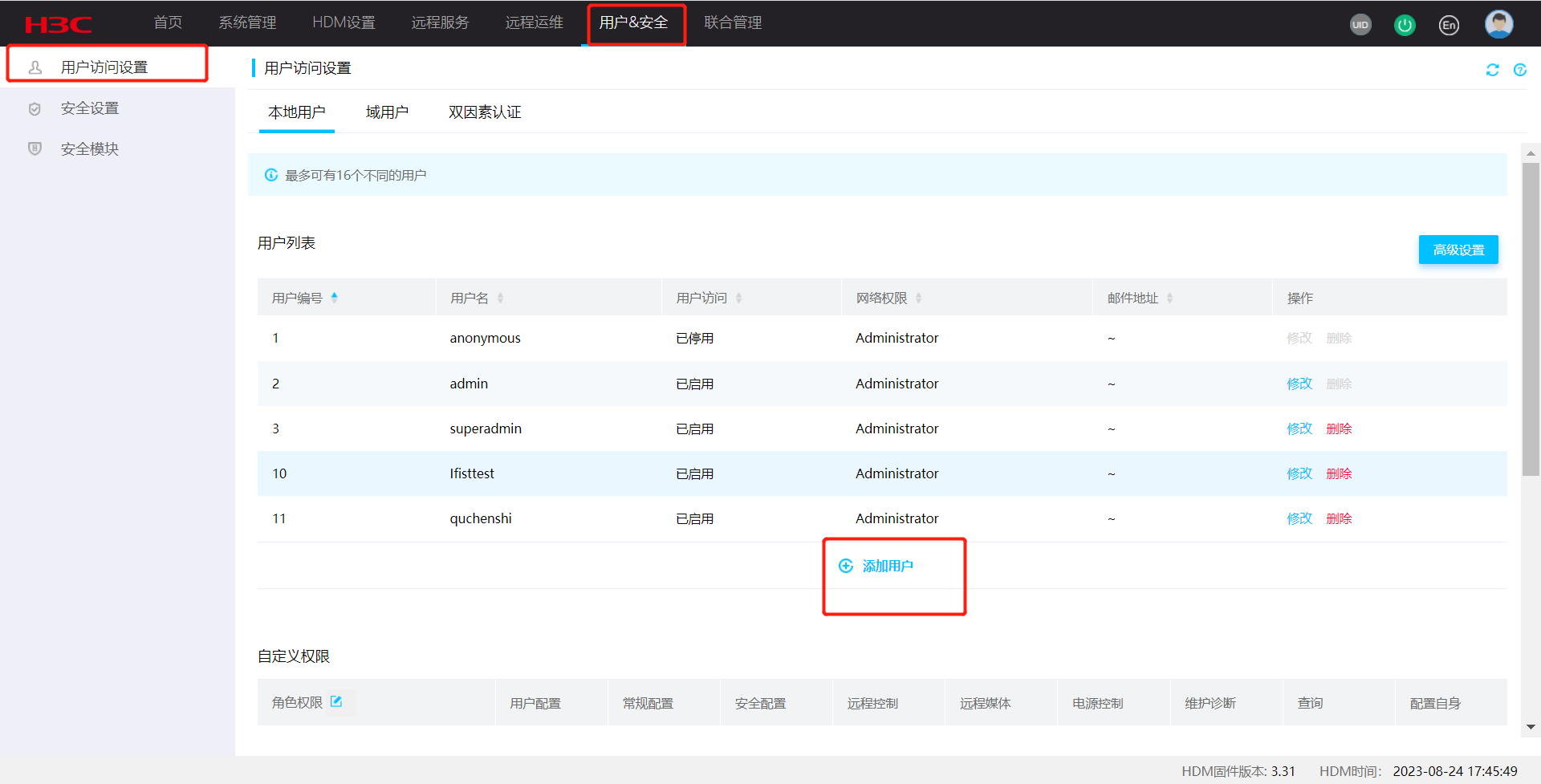Click the scrollbar up arrow
This screenshot has height=784, width=1541.
click(x=1531, y=152)
